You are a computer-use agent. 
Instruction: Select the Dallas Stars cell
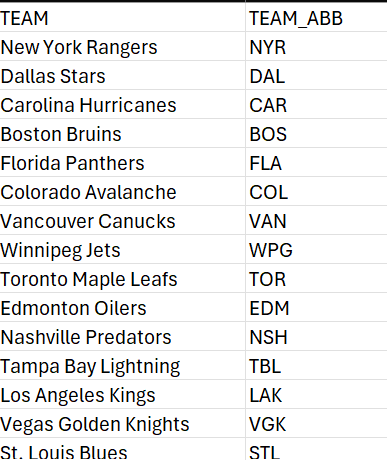(x=122, y=76)
